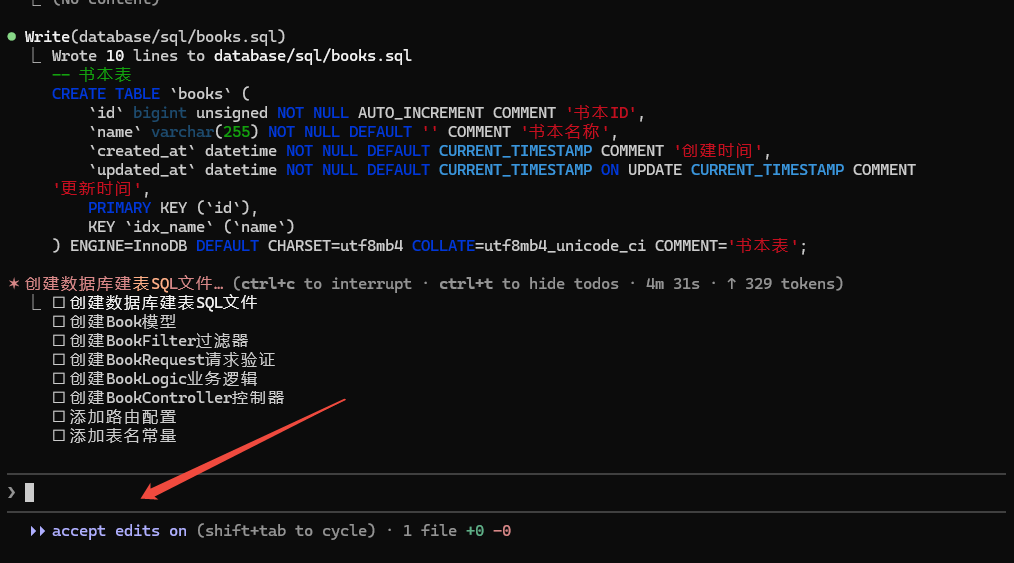The width and height of the screenshot is (1014, 563).
Task: Click the '1 file +0 -0' change summary
Action: 457,531
